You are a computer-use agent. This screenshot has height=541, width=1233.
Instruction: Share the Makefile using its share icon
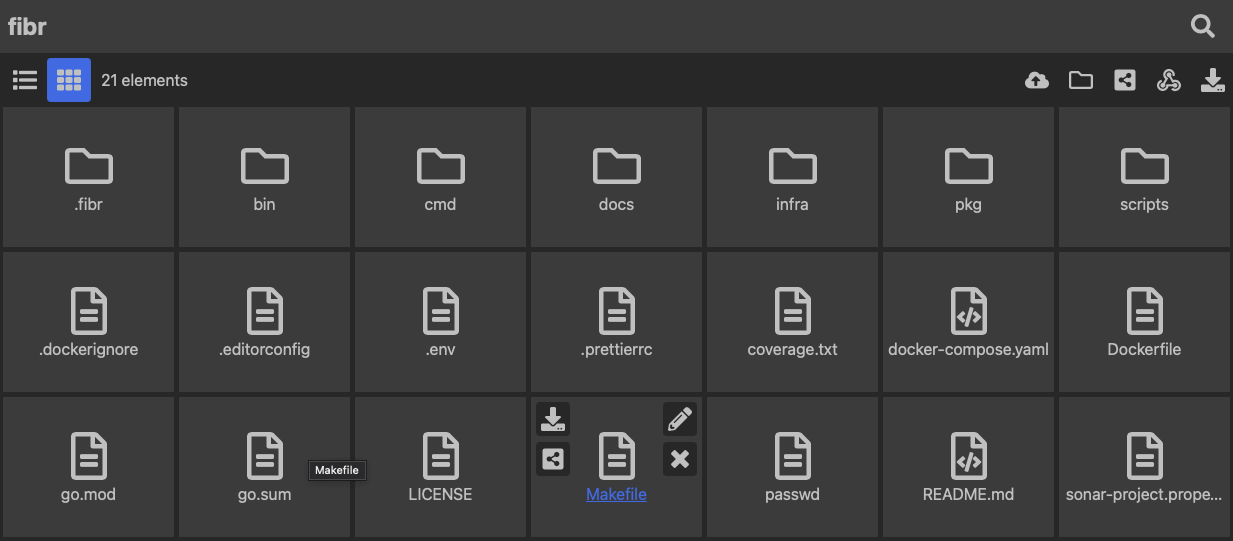[553, 459]
